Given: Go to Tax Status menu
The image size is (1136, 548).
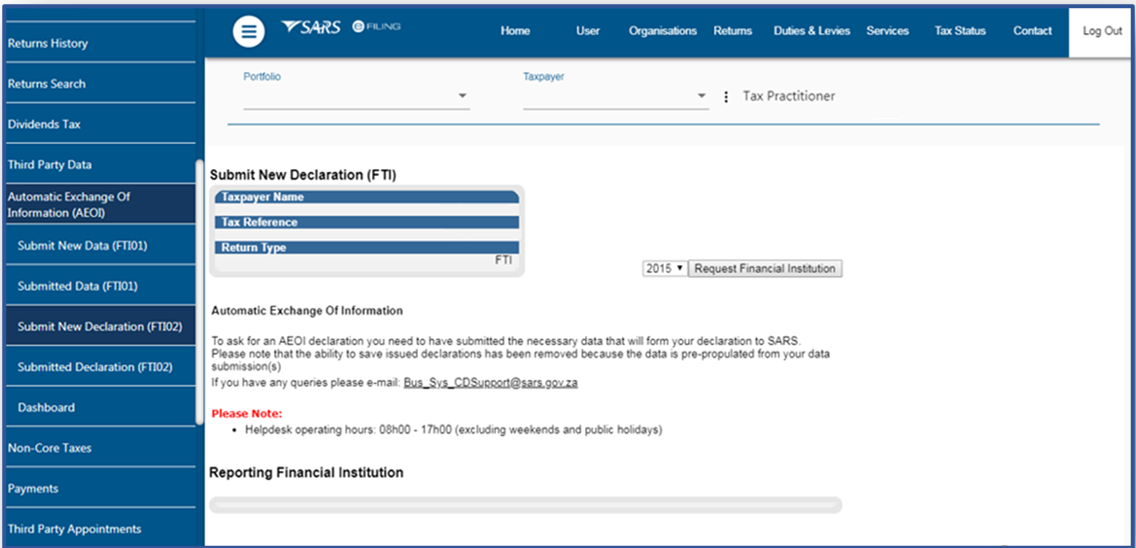Looking at the screenshot, I should tap(959, 31).
